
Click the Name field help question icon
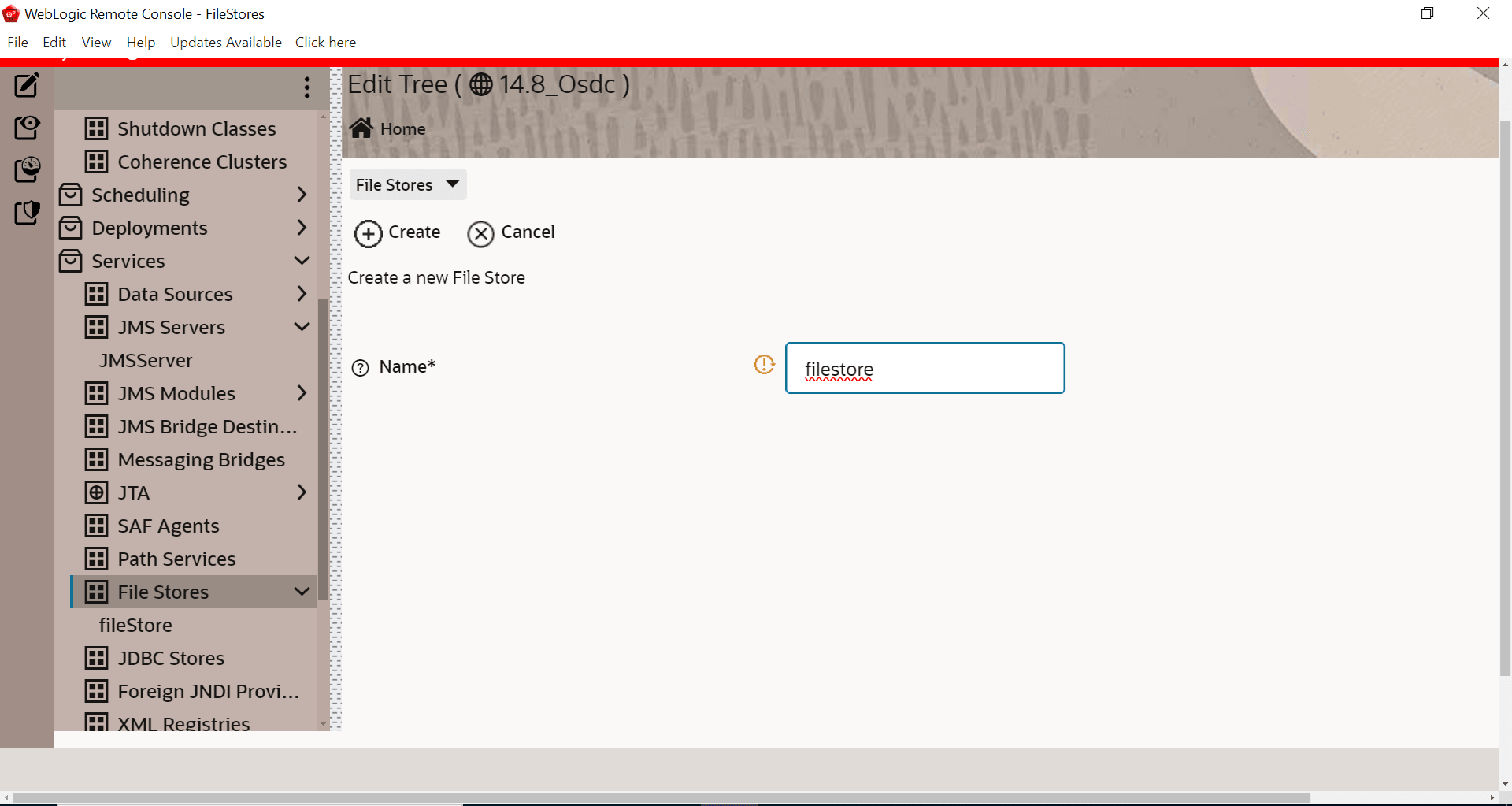point(360,368)
